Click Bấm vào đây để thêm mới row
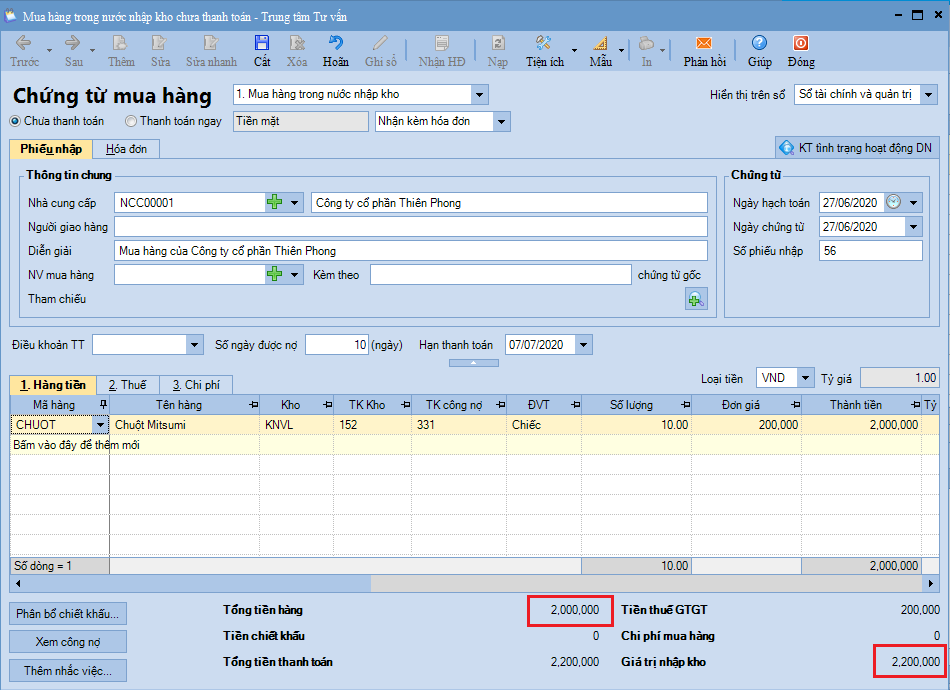Screen dimensions: 950x690 [474, 445]
